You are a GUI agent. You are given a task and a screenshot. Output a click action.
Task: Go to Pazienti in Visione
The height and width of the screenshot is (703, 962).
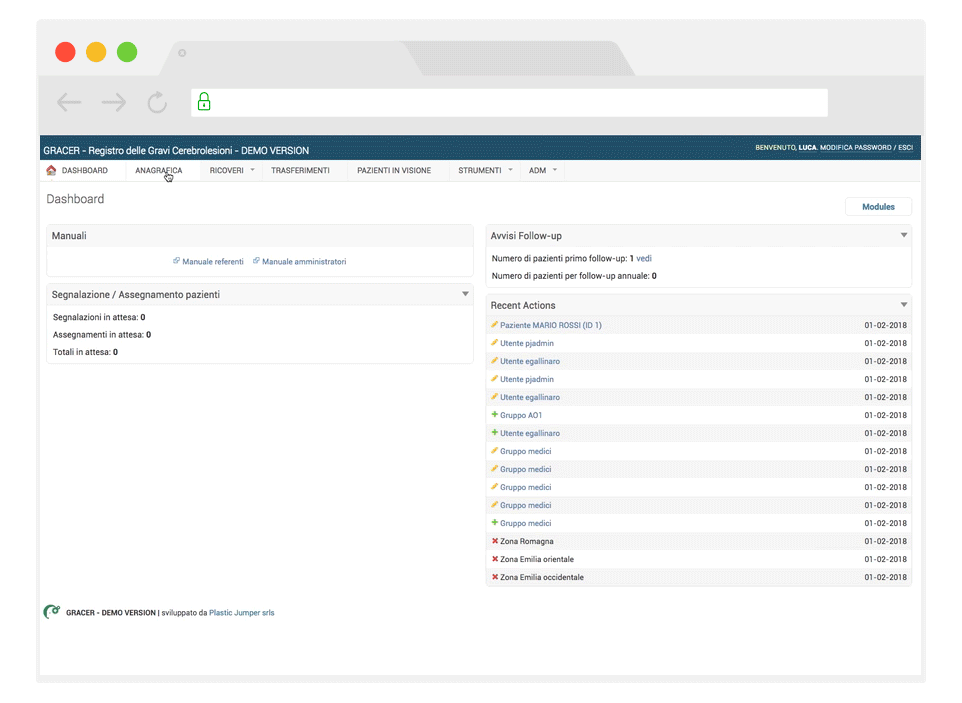(394, 171)
